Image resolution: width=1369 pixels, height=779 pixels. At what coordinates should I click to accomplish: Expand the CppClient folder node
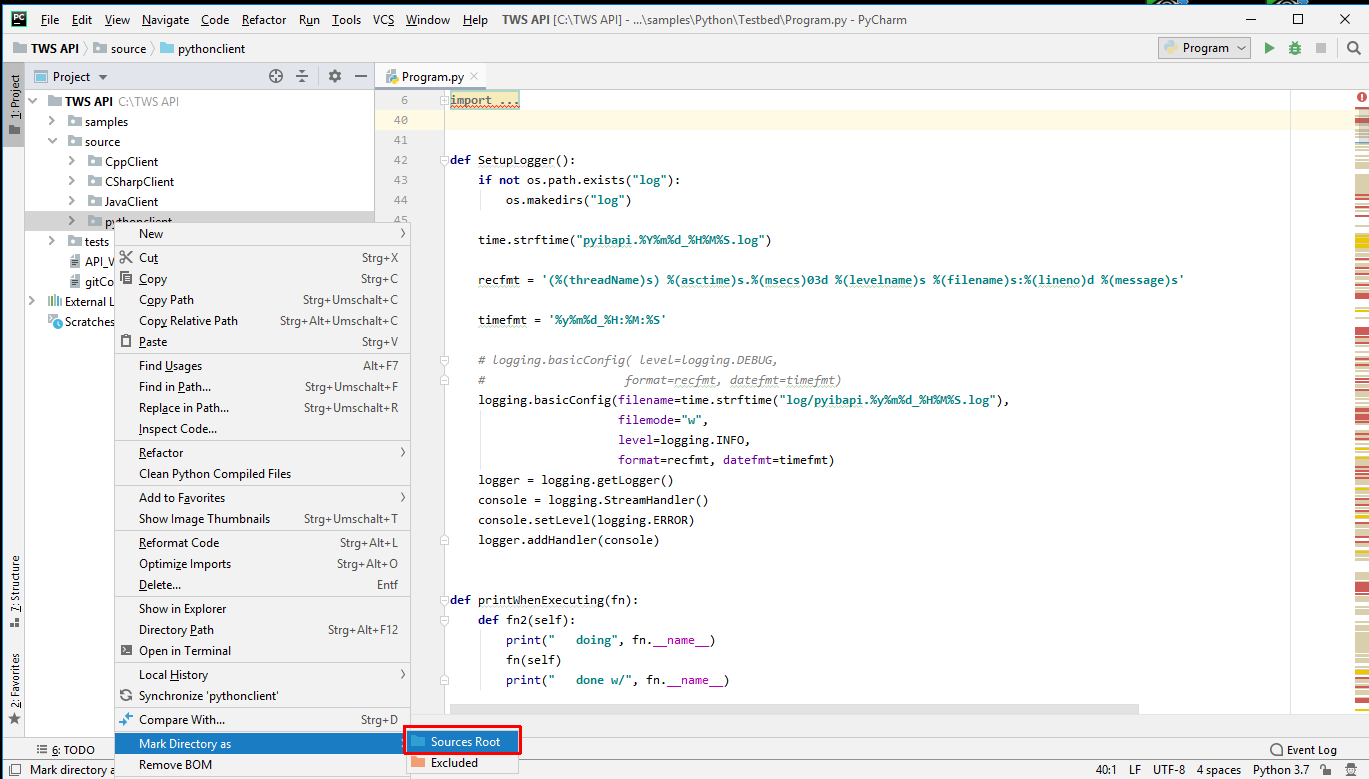click(72, 161)
